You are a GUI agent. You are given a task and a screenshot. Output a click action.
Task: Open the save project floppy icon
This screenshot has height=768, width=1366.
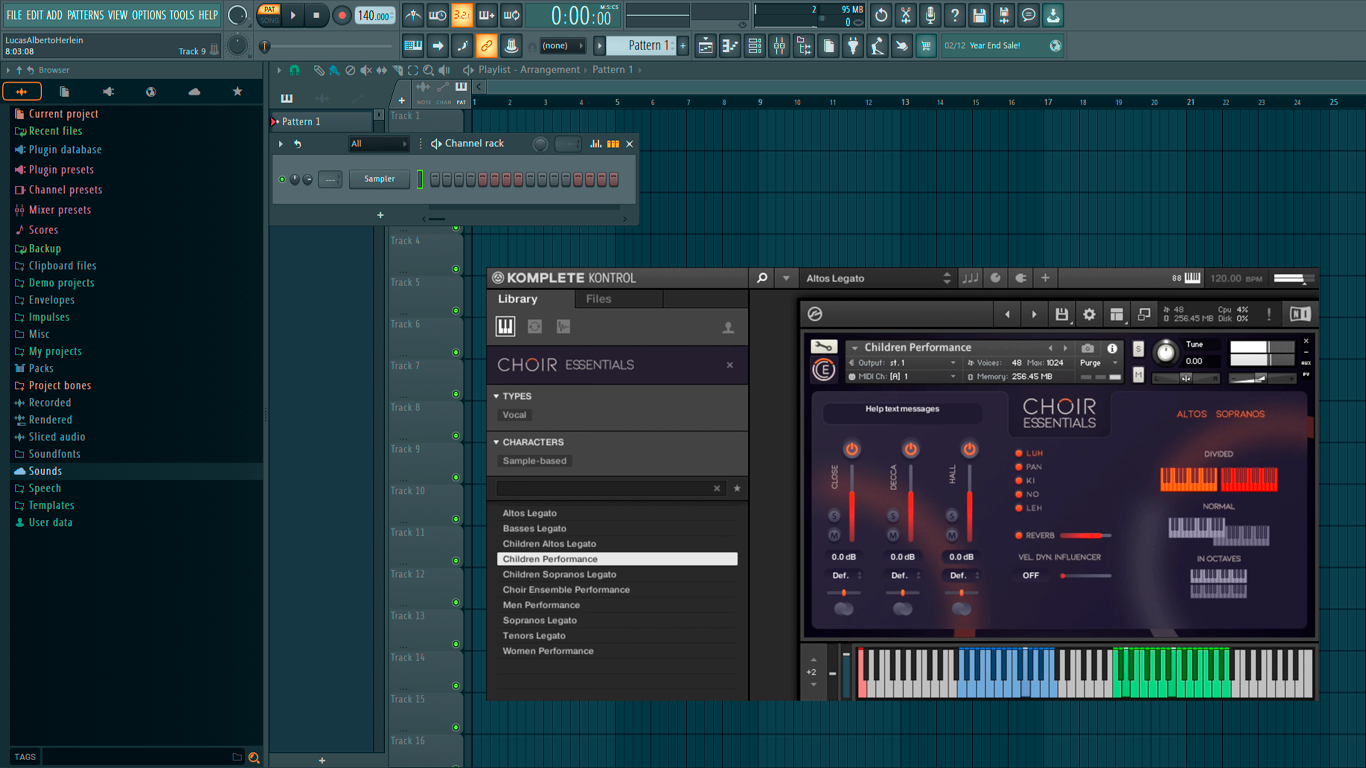[x=979, y=15]
